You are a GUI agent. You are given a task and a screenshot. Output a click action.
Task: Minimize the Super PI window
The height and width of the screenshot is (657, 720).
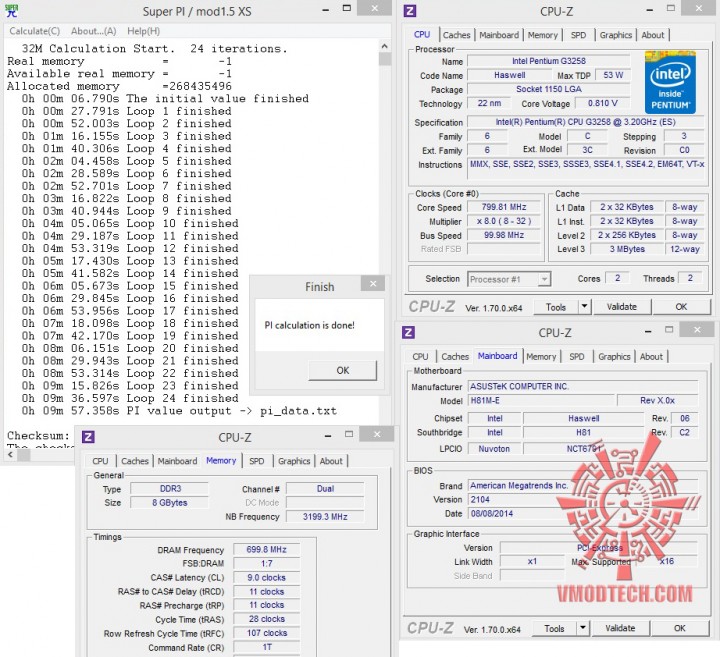coord(326,9)
